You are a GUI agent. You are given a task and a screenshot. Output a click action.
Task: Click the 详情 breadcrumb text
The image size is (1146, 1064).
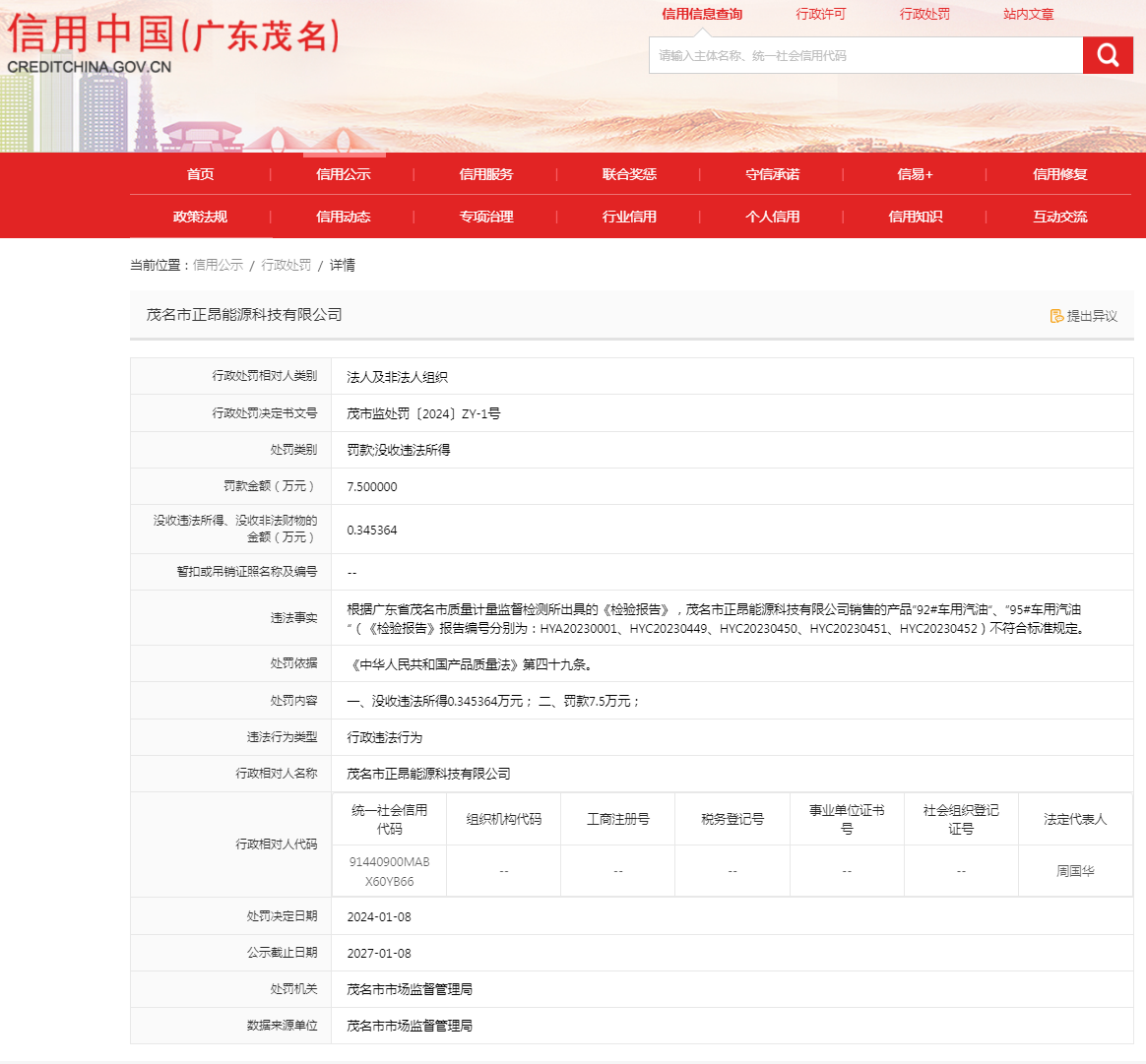click(342, 265)
